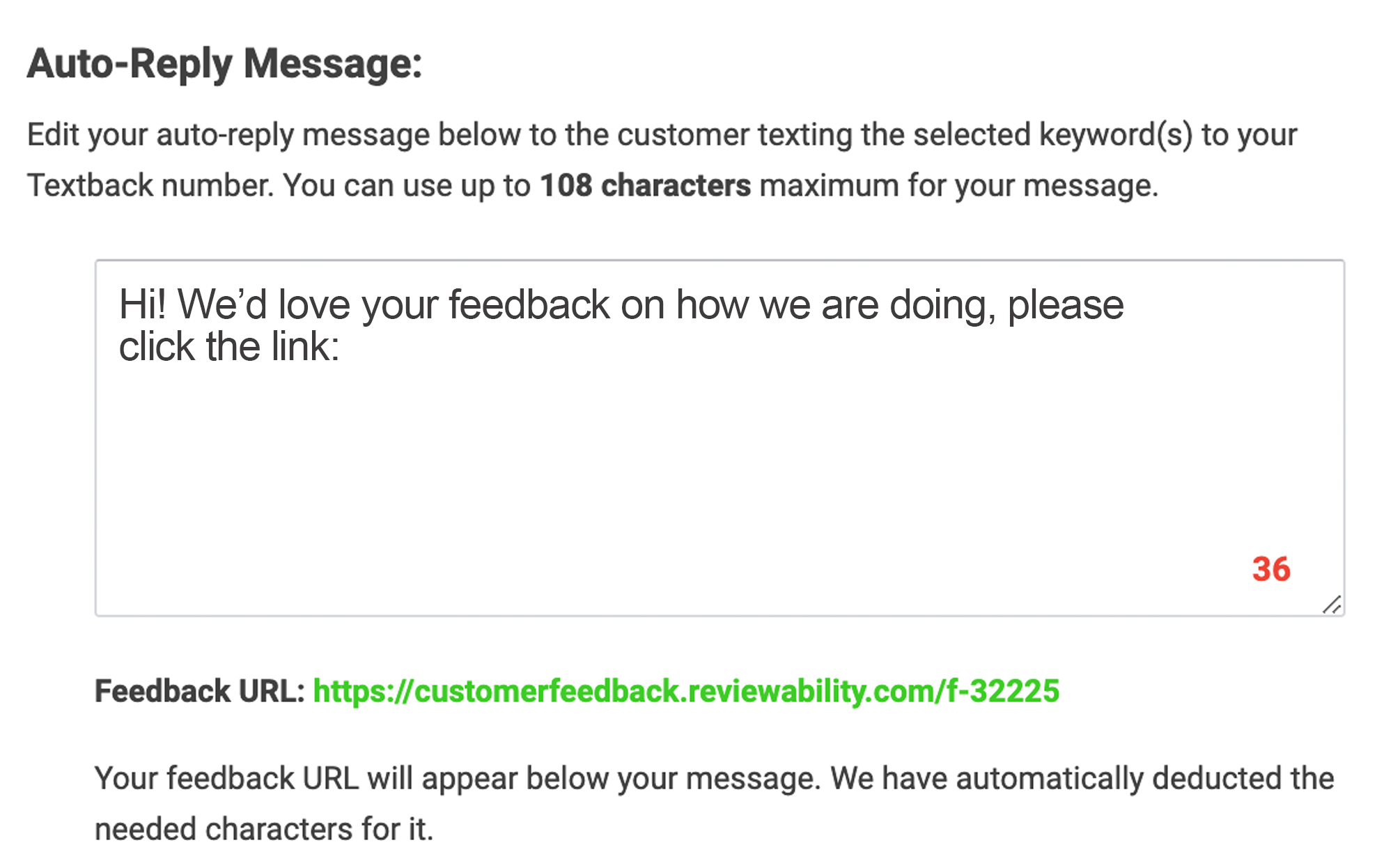
Task: Open the customerfeedback.reviewability.com feedback link
Action: (x=686, y=692)
